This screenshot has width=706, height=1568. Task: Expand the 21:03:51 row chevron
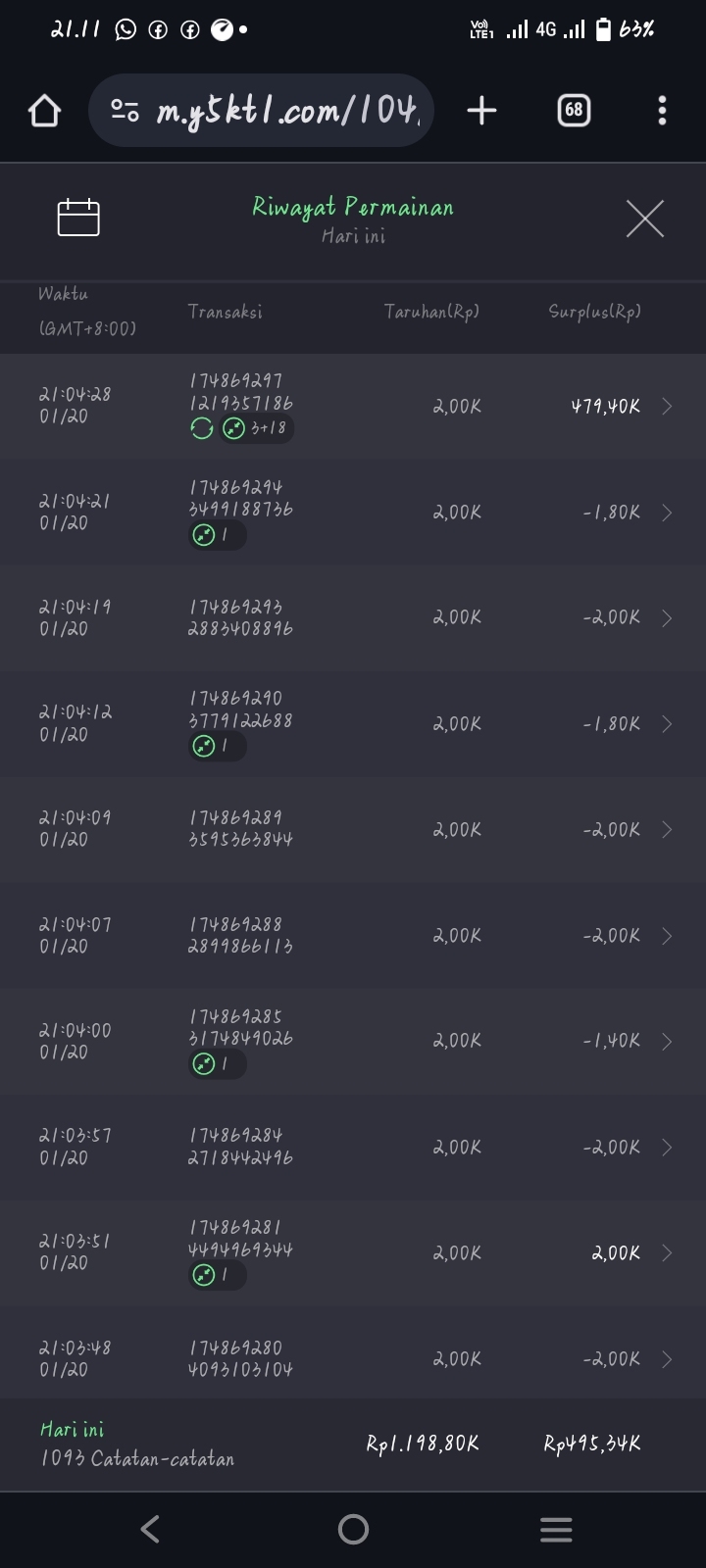pos(667,1253)
